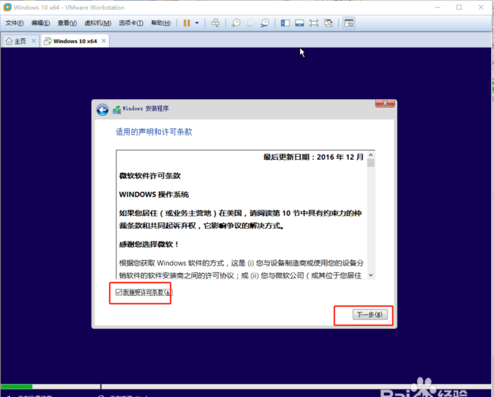Close the 主页 home tab
Screen dimensions: 494x397
pyautogui.click(x=34, y=41)
